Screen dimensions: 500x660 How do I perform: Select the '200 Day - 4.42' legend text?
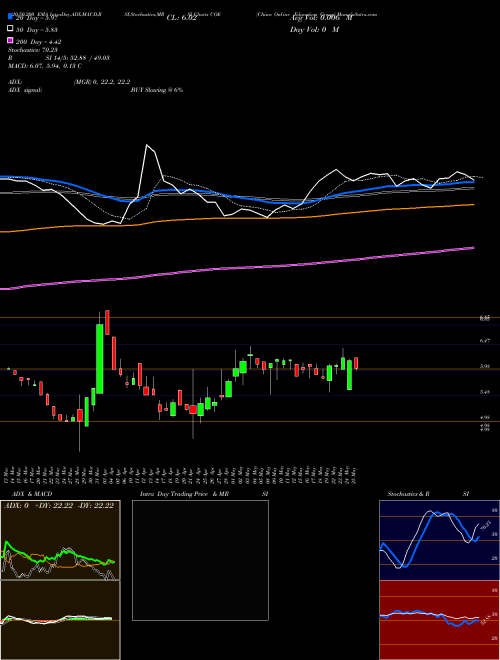click(x=39, y=42)
